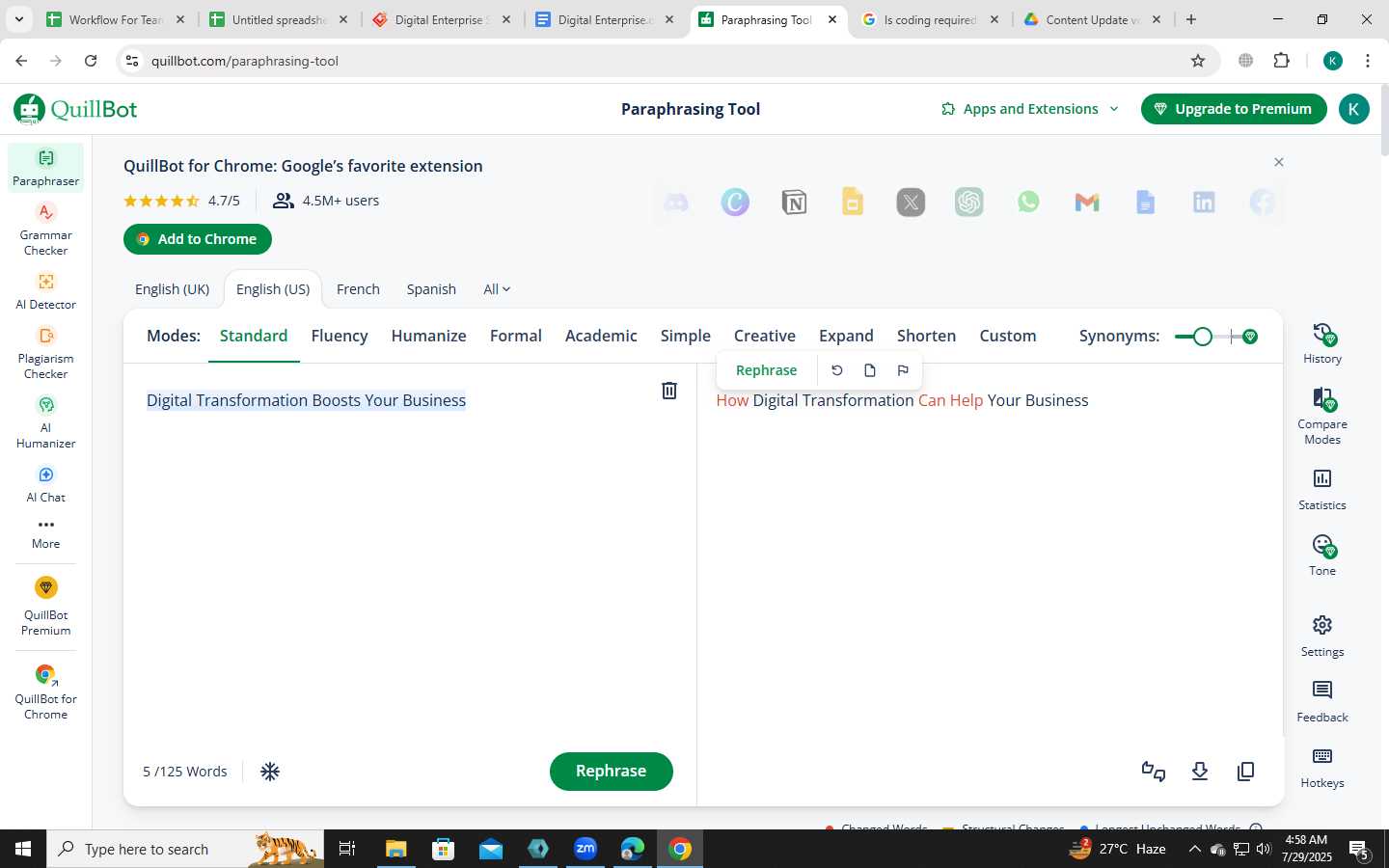Open the Chrome three-dot menu
The height and width of the screenshot is (868, 1389).
tap(1367, 61)
